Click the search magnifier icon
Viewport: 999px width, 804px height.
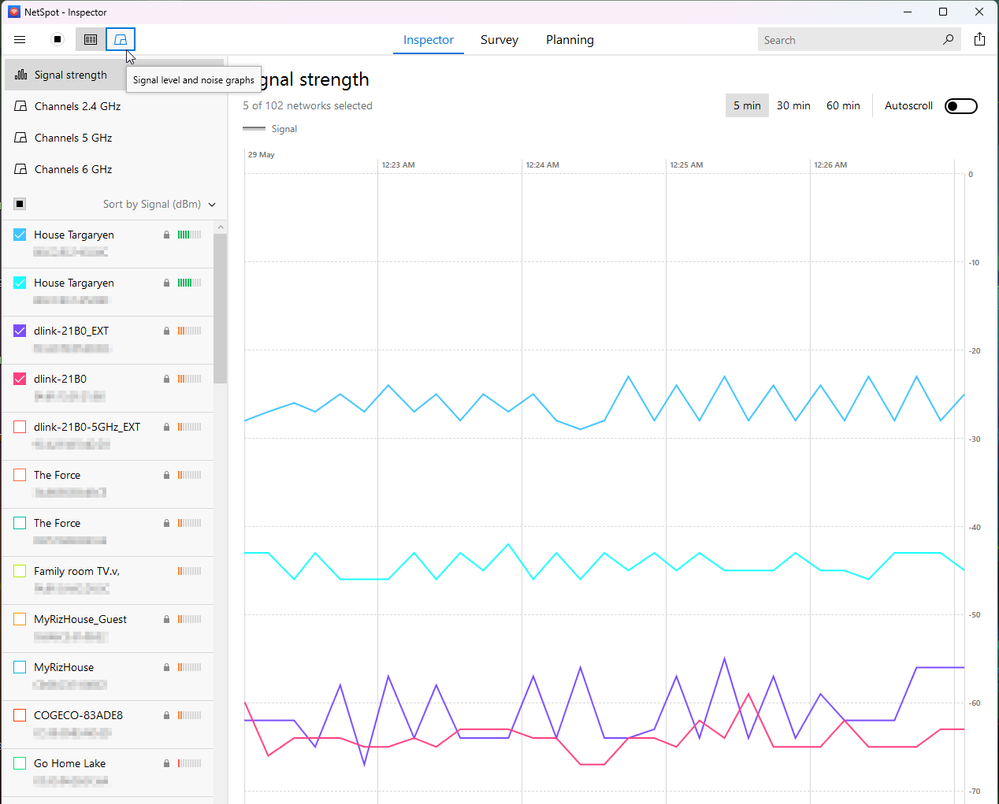pyautogui.click(x=948, y=40)
